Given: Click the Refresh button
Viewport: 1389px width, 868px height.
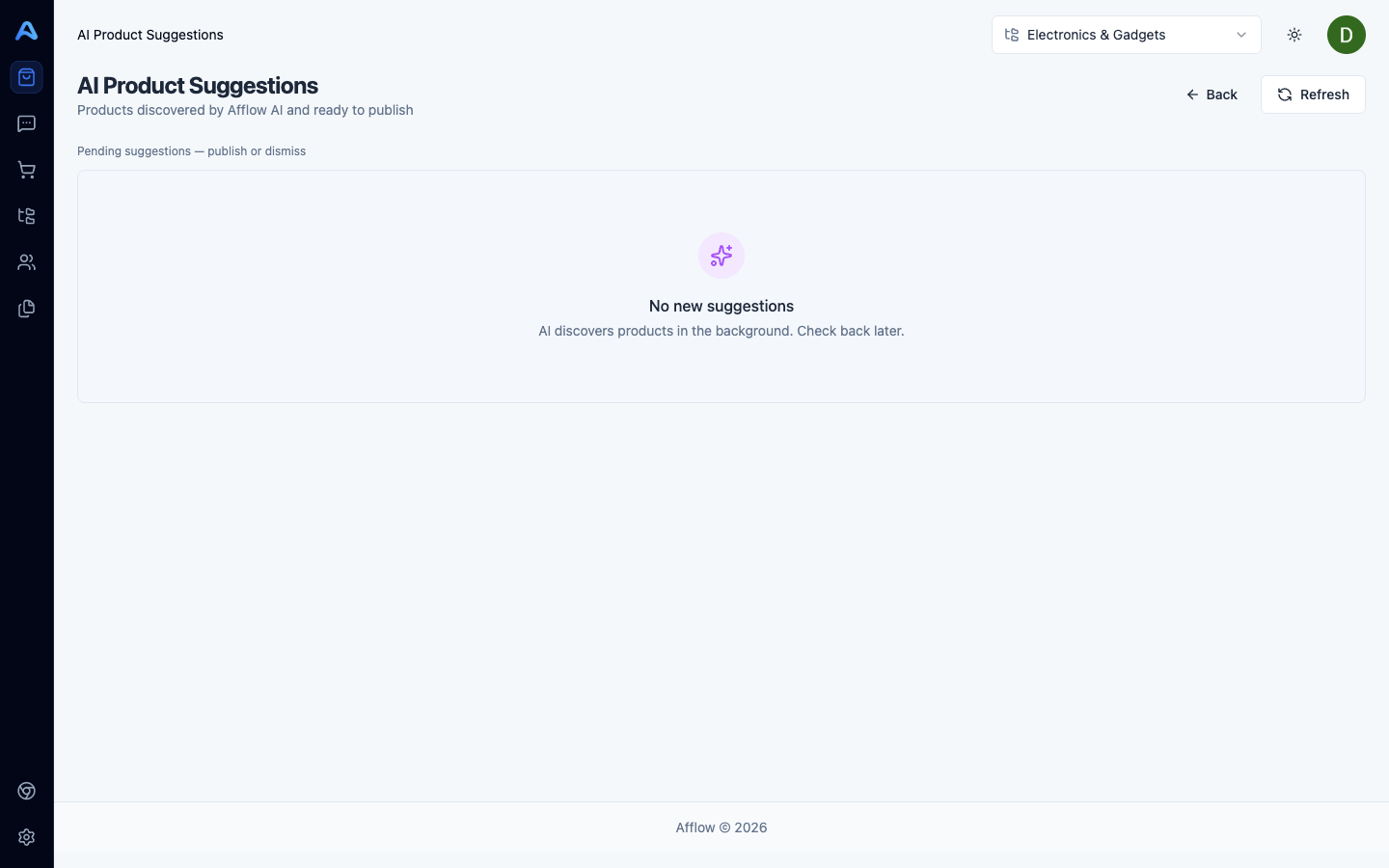Looking at the screenshot, I should pos(1313,95).
